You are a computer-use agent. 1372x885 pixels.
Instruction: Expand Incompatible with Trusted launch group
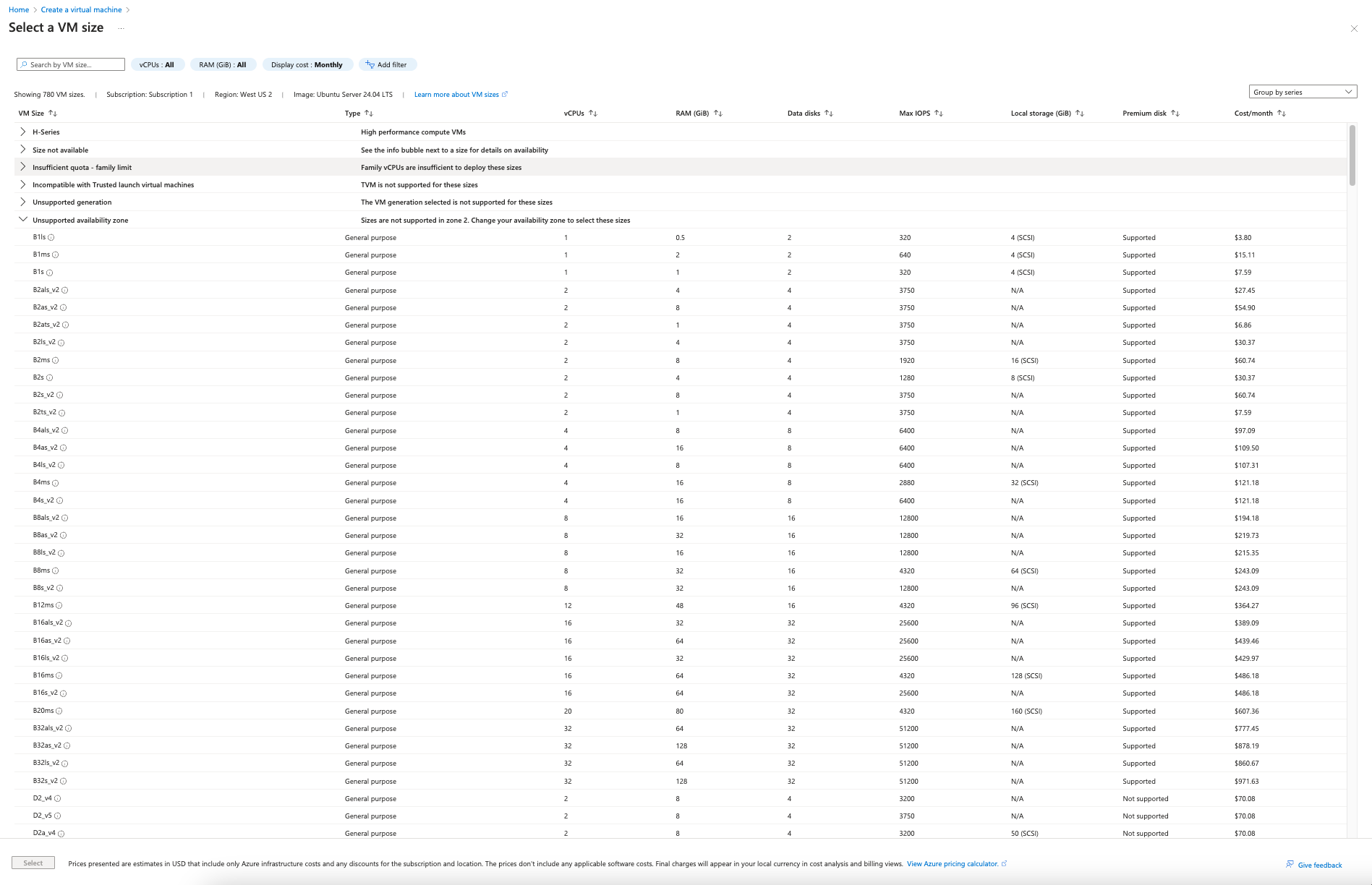click(23, 184)
